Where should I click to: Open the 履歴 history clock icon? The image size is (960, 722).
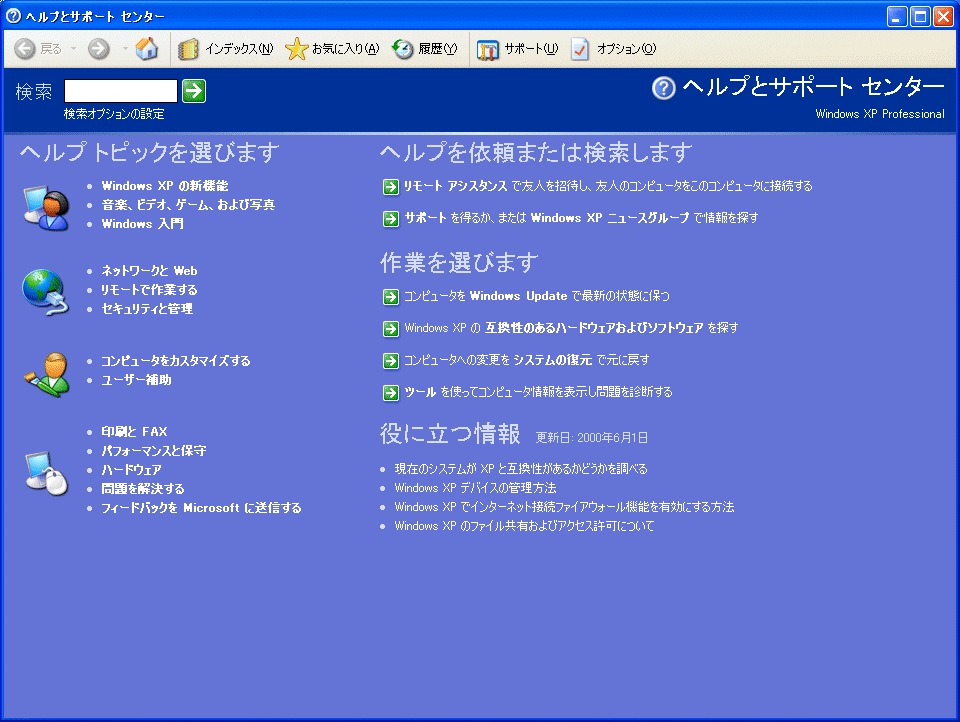[403, 49]
